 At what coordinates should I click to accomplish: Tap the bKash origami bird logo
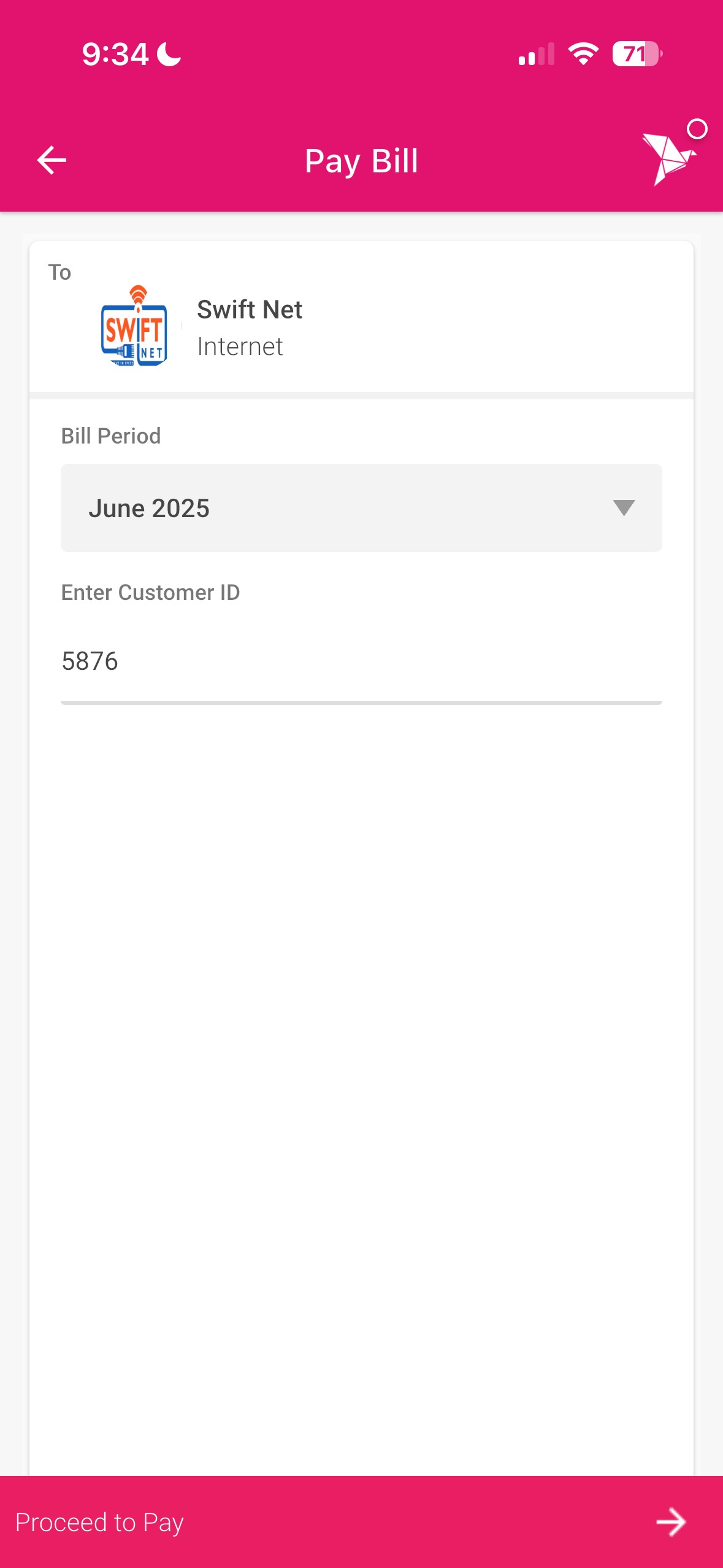(668, 158)
